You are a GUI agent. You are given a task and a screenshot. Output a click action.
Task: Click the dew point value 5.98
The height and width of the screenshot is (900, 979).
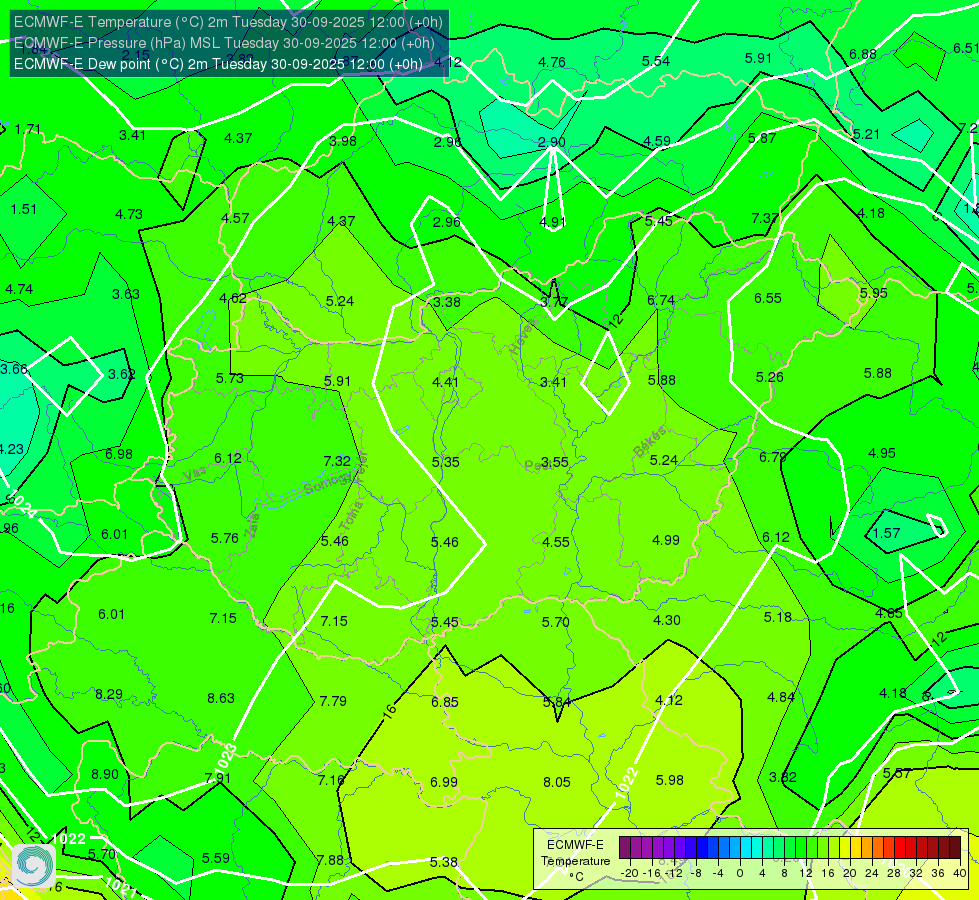669,780
